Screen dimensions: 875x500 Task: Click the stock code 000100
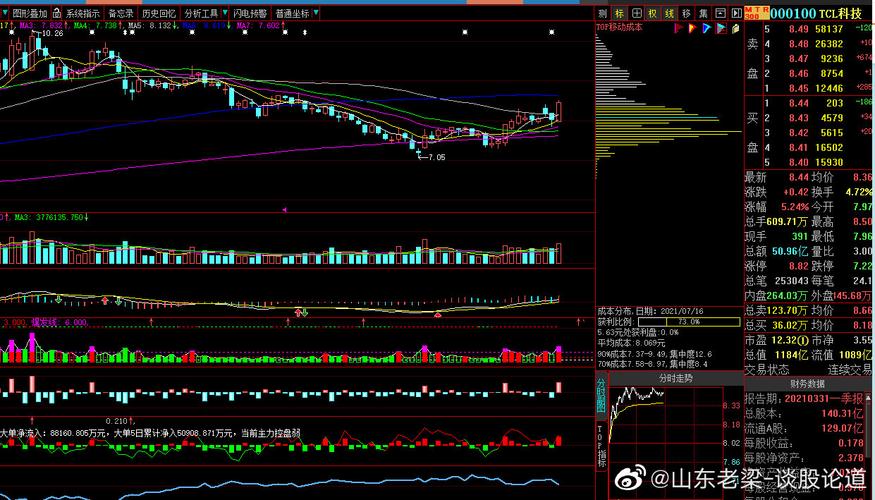tap(794, 13)
